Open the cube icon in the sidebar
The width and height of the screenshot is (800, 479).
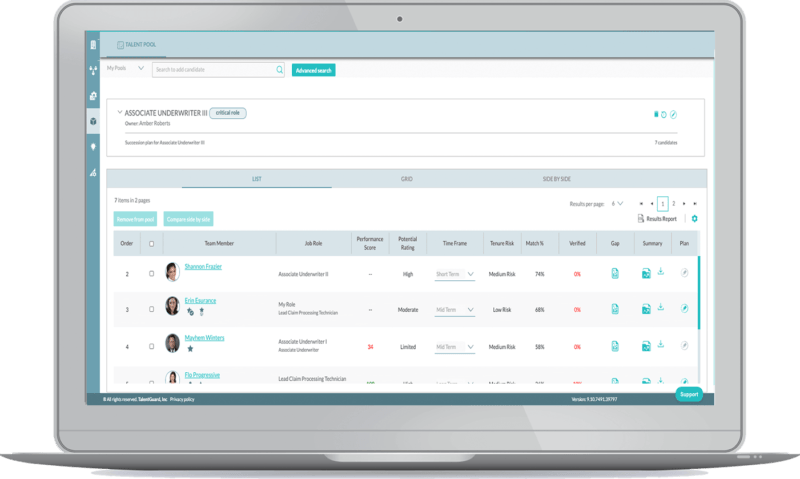click(93, 121)
